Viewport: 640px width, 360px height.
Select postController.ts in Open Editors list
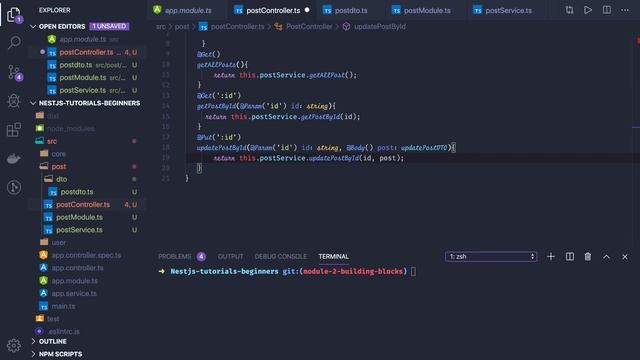[x=86, y=52]
